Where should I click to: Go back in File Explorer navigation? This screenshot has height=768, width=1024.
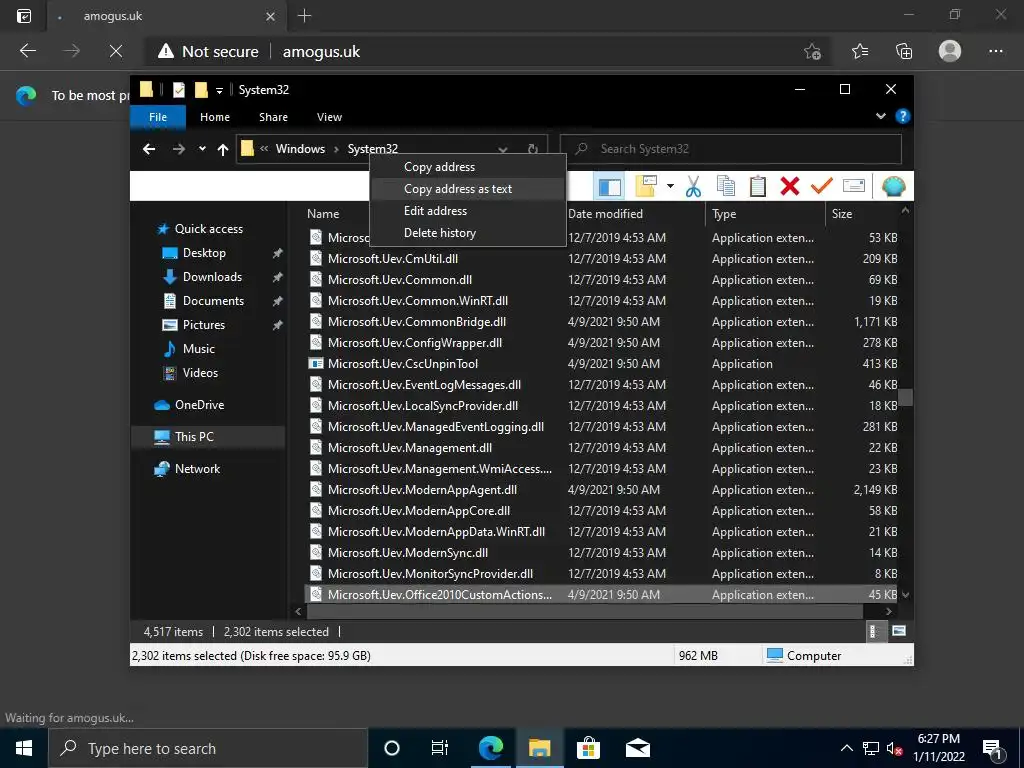149,149
